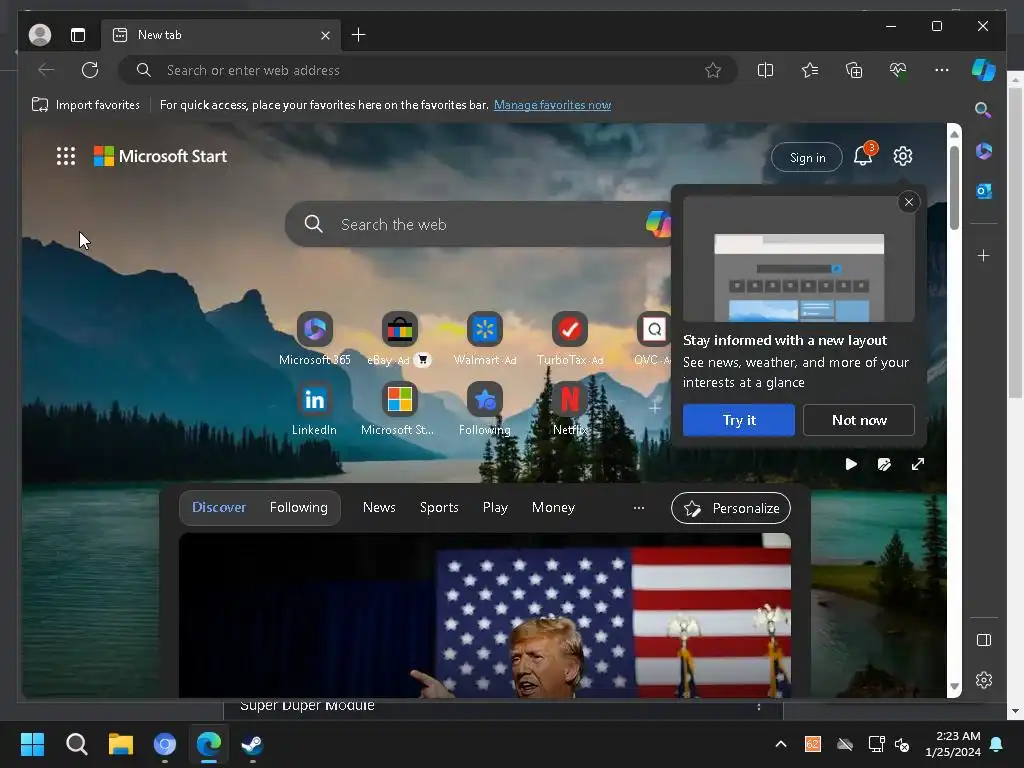Open a new tab with plus button
The width and height of the screenshot is (1024, 768).
pyautogui.click(x=359, y=35)
